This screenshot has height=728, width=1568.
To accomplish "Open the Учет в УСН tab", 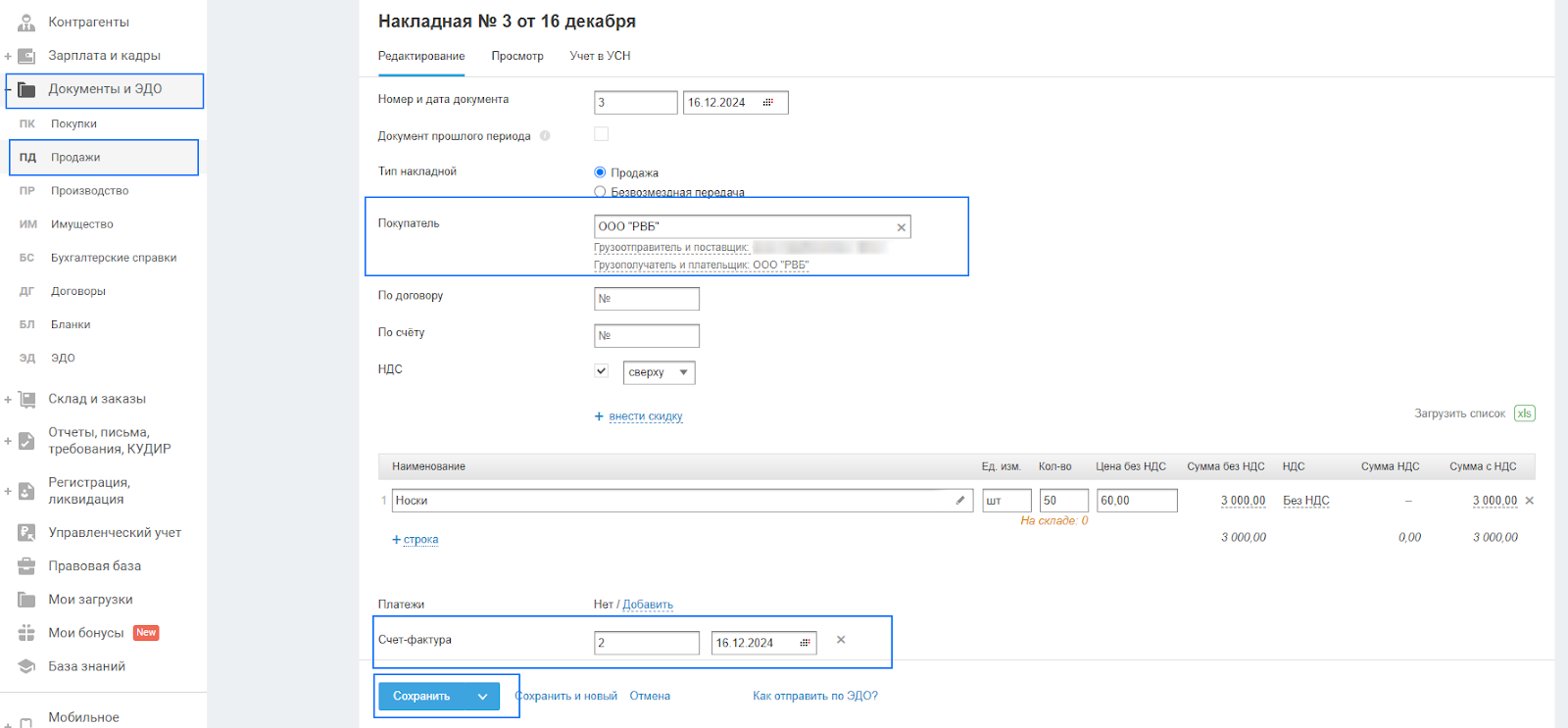I will tap(600, 56).
